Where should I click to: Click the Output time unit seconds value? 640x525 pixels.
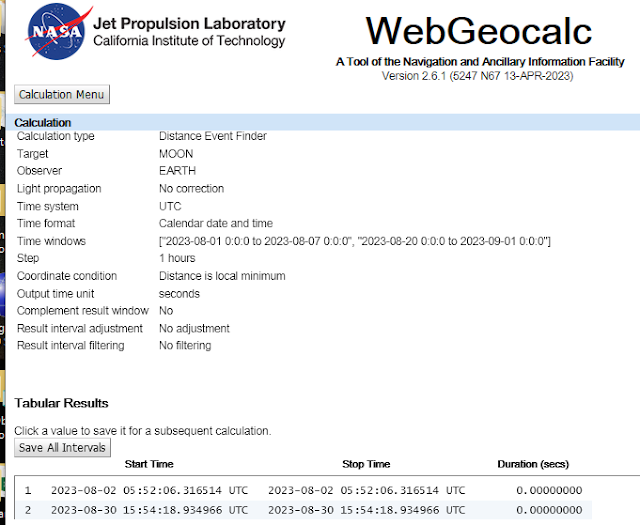pos(179,294)
